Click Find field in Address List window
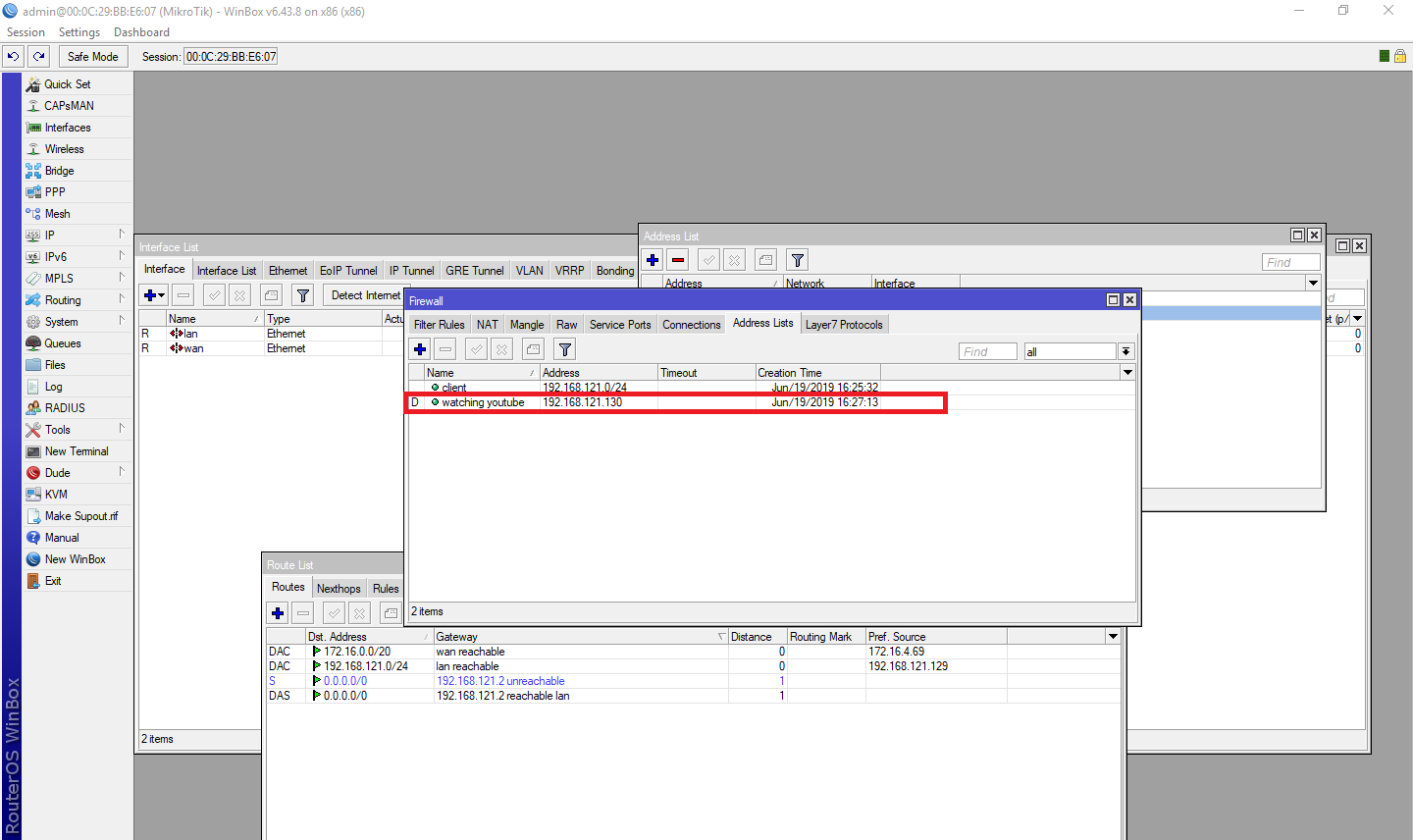The height and width of the screenshot is (840, 1413). tap(1291, 262)
